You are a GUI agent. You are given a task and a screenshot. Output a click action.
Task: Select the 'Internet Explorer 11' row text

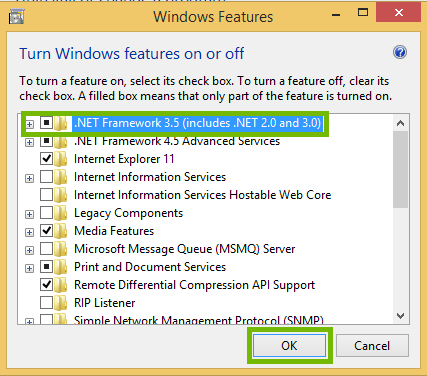[x=124, y=159]
